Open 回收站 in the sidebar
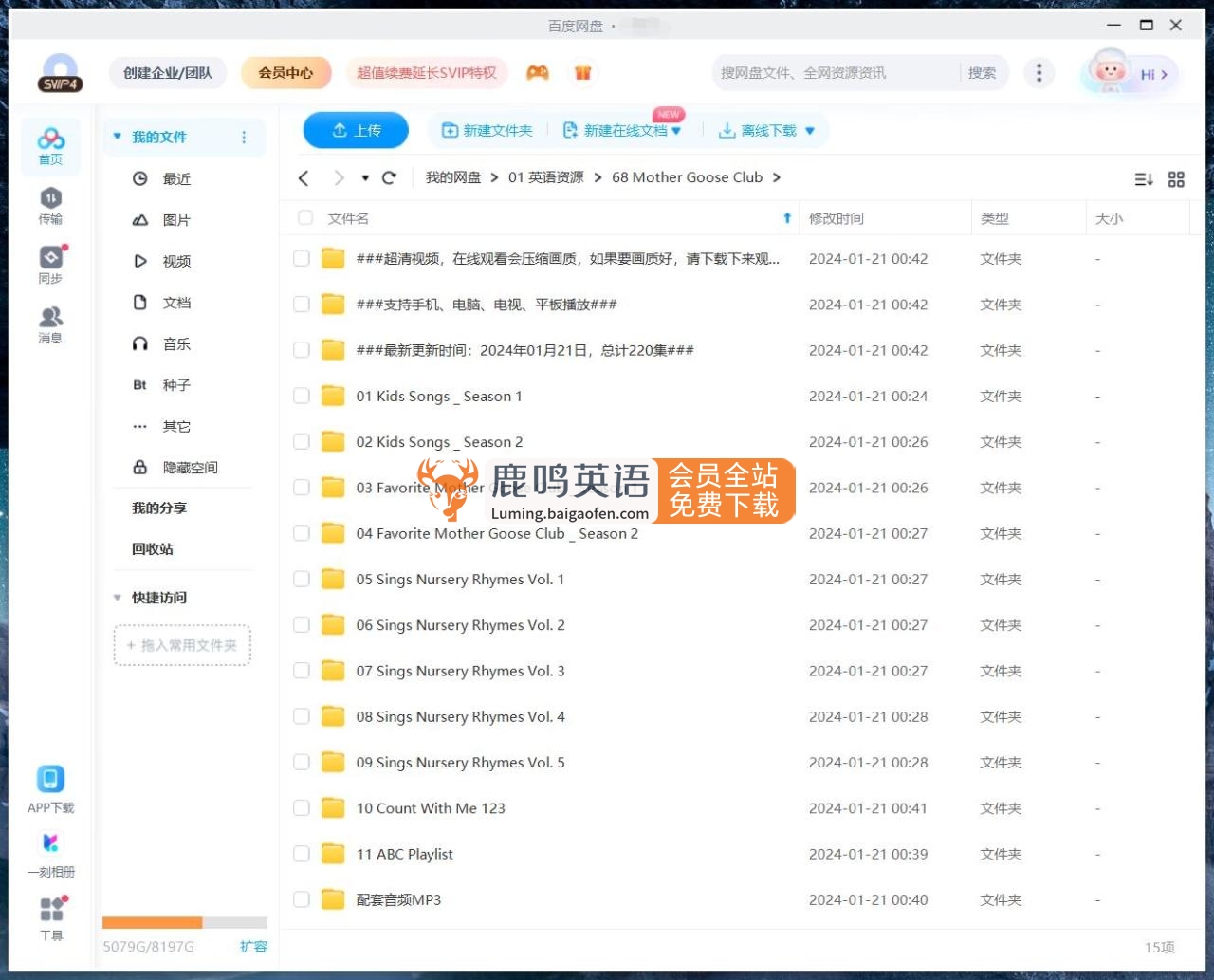The width and height of the screenshot is (1214, 980). [x=153, y=549]
